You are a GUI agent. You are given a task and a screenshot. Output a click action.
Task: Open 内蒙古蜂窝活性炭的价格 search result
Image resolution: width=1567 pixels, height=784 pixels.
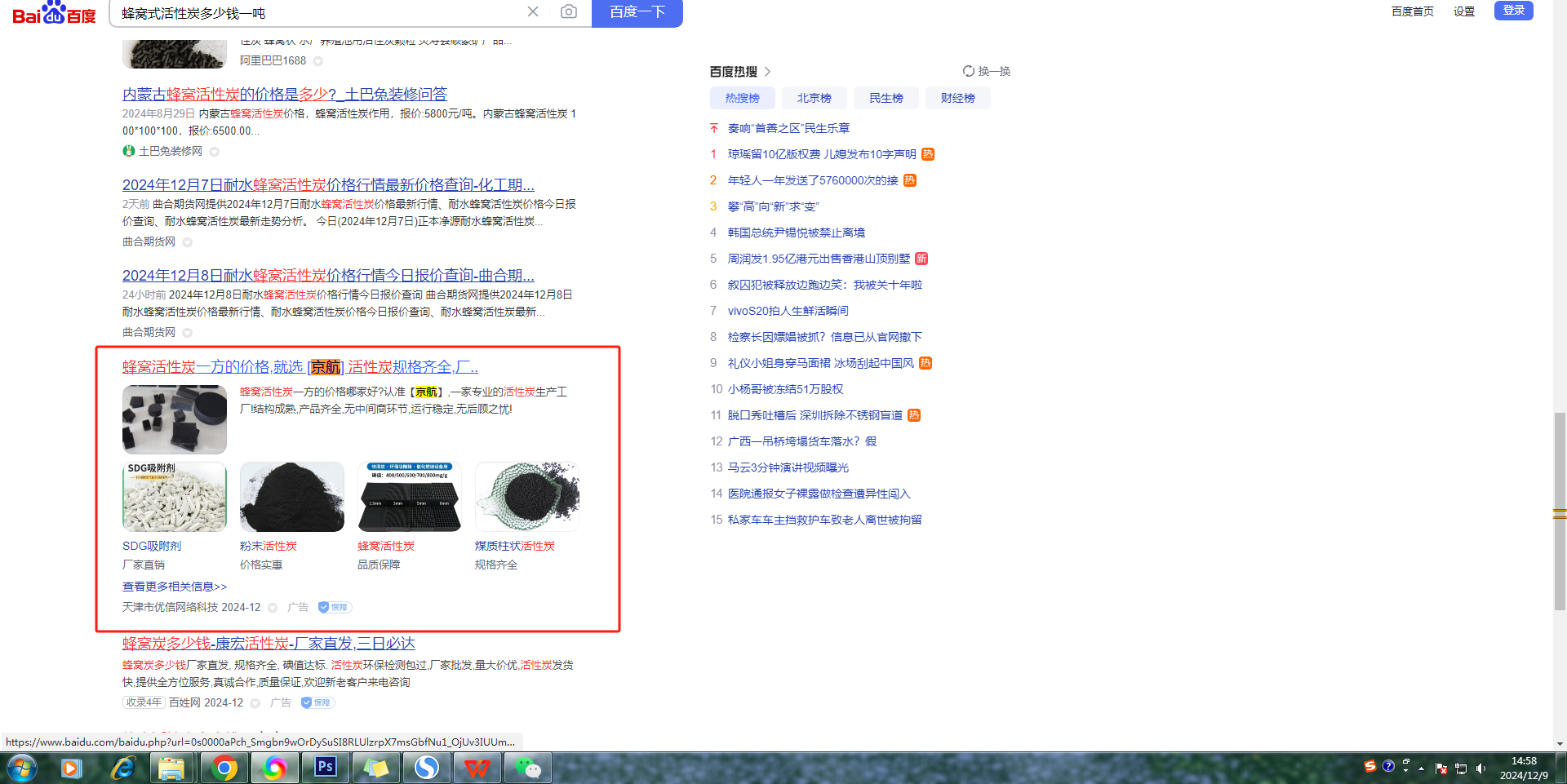coord(285,94)
